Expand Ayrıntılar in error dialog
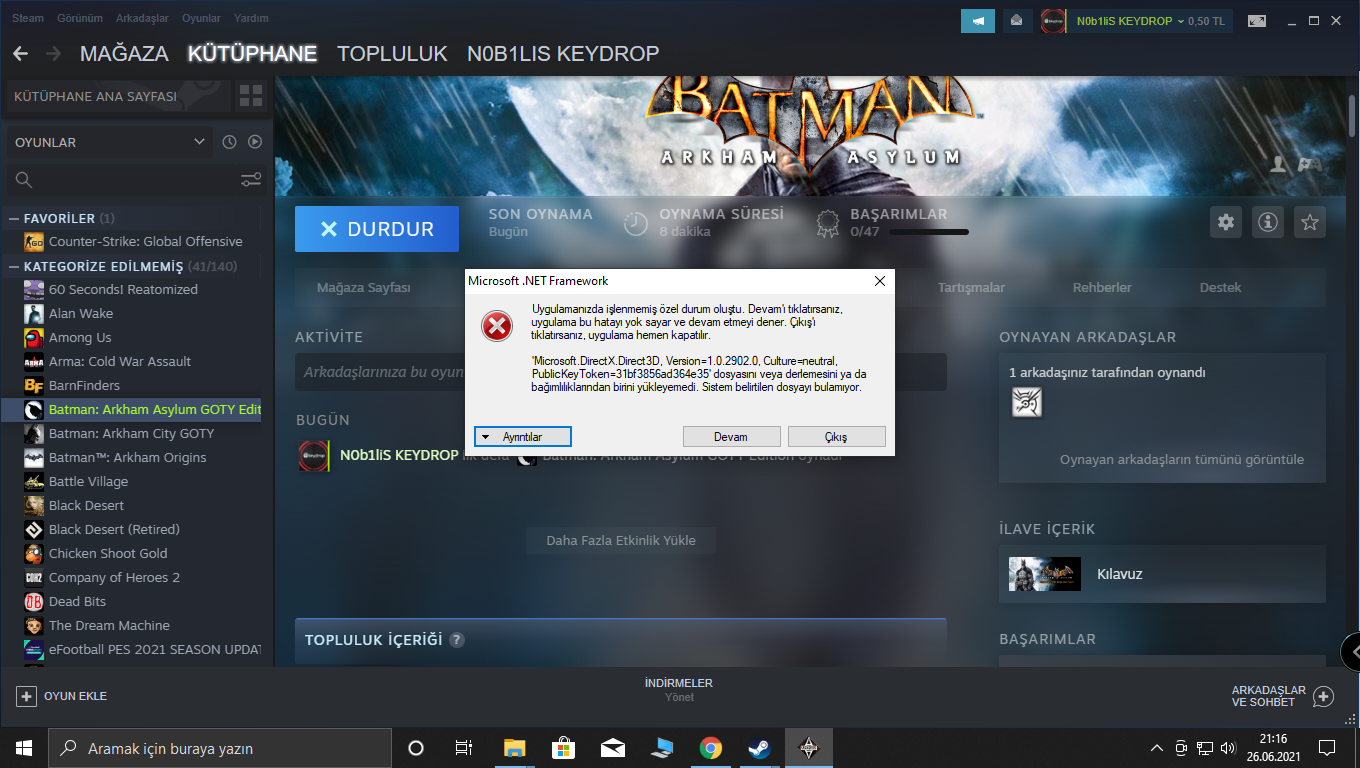Image resolution: width=1360 pixels, height=768 pixels. (x=522, y=437)
